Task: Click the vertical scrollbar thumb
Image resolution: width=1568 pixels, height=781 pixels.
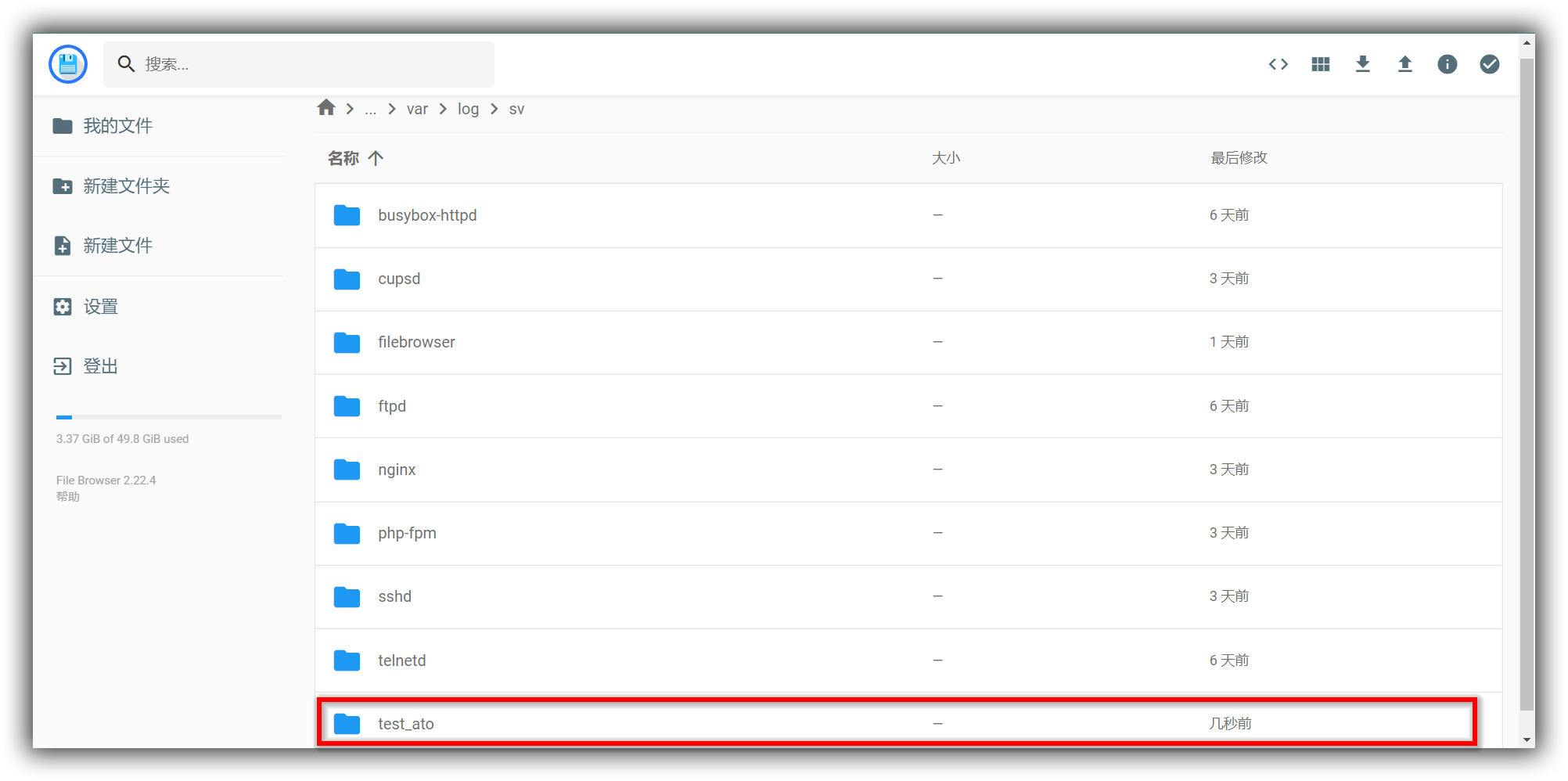Action: click(x=1527, y=383)
